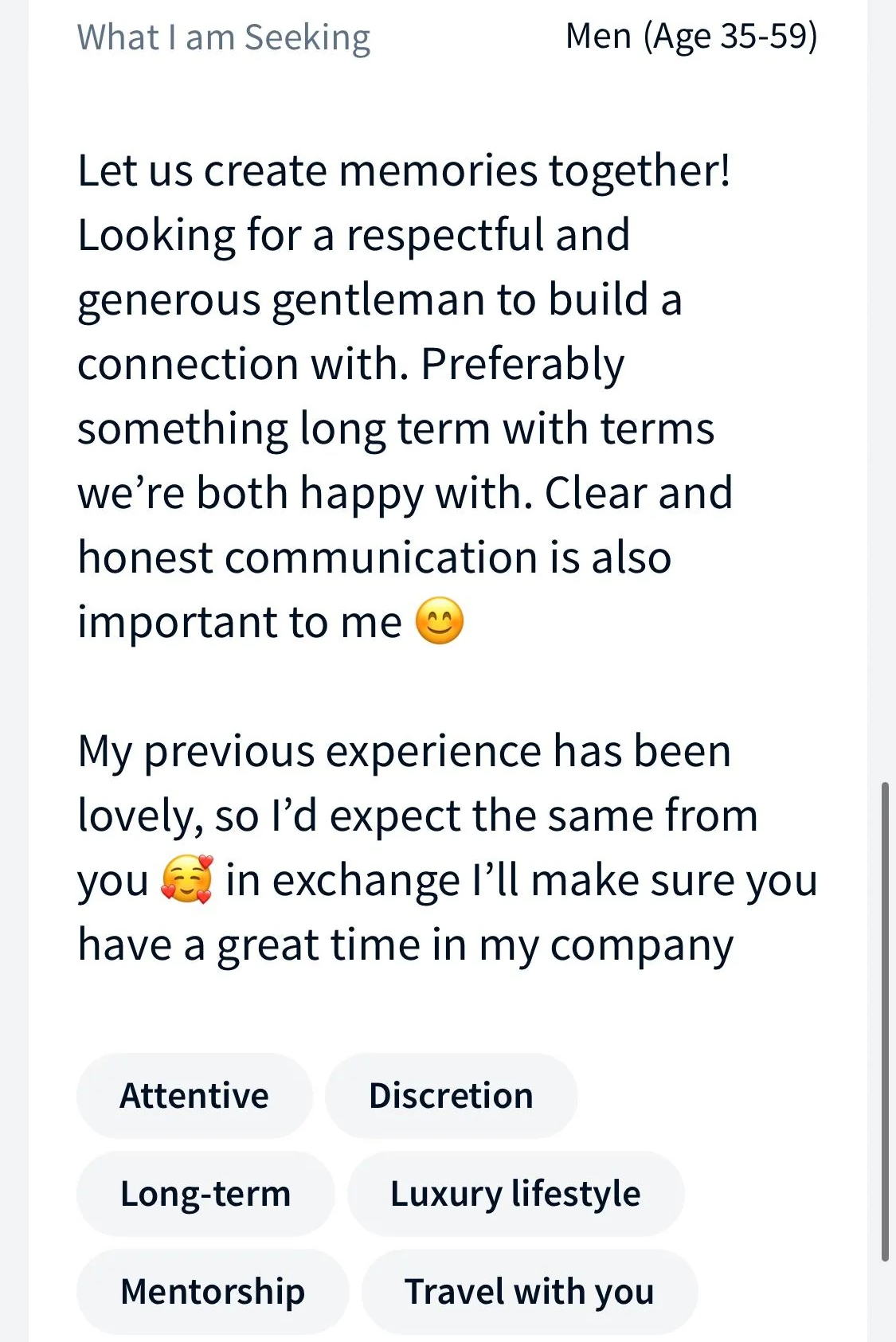Image resolution: width=896 pixels, height=1342 pixels.
Task: Tap the Men (Age 35-59) value
Action: 691,37
